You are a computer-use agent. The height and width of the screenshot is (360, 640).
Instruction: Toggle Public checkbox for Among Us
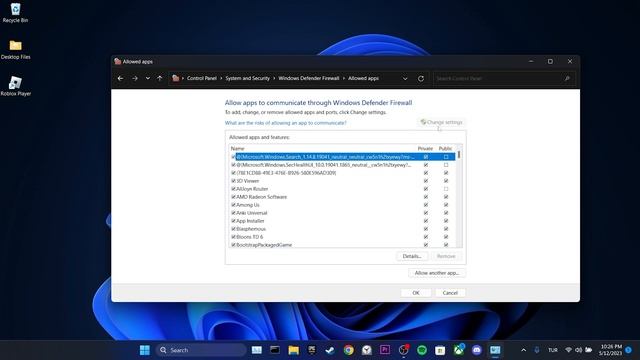pyautogui.click(x=446, y=205)
